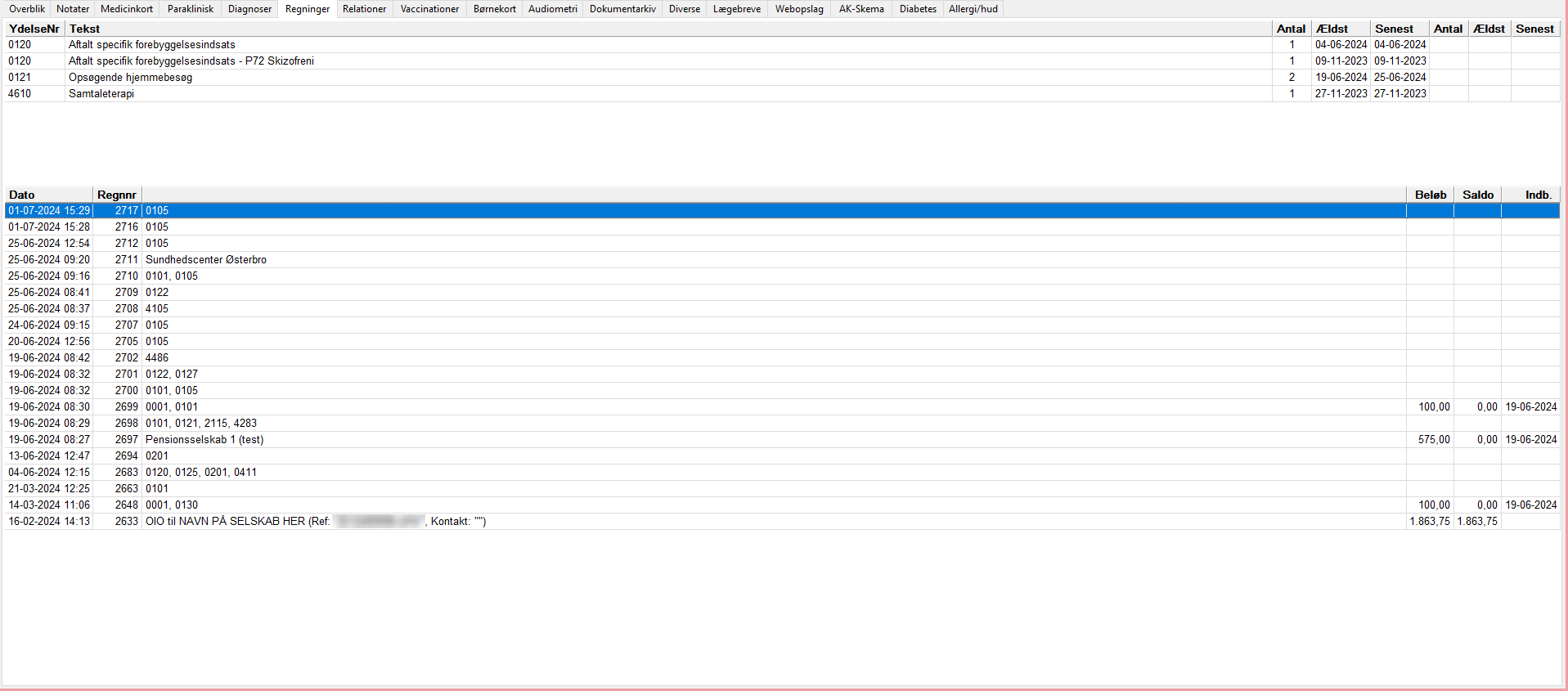Viewport: 1568px width, 691px height.
Task: Select the Paraklinisk tab
Action: pyautogui.click(x=191, y=9)
